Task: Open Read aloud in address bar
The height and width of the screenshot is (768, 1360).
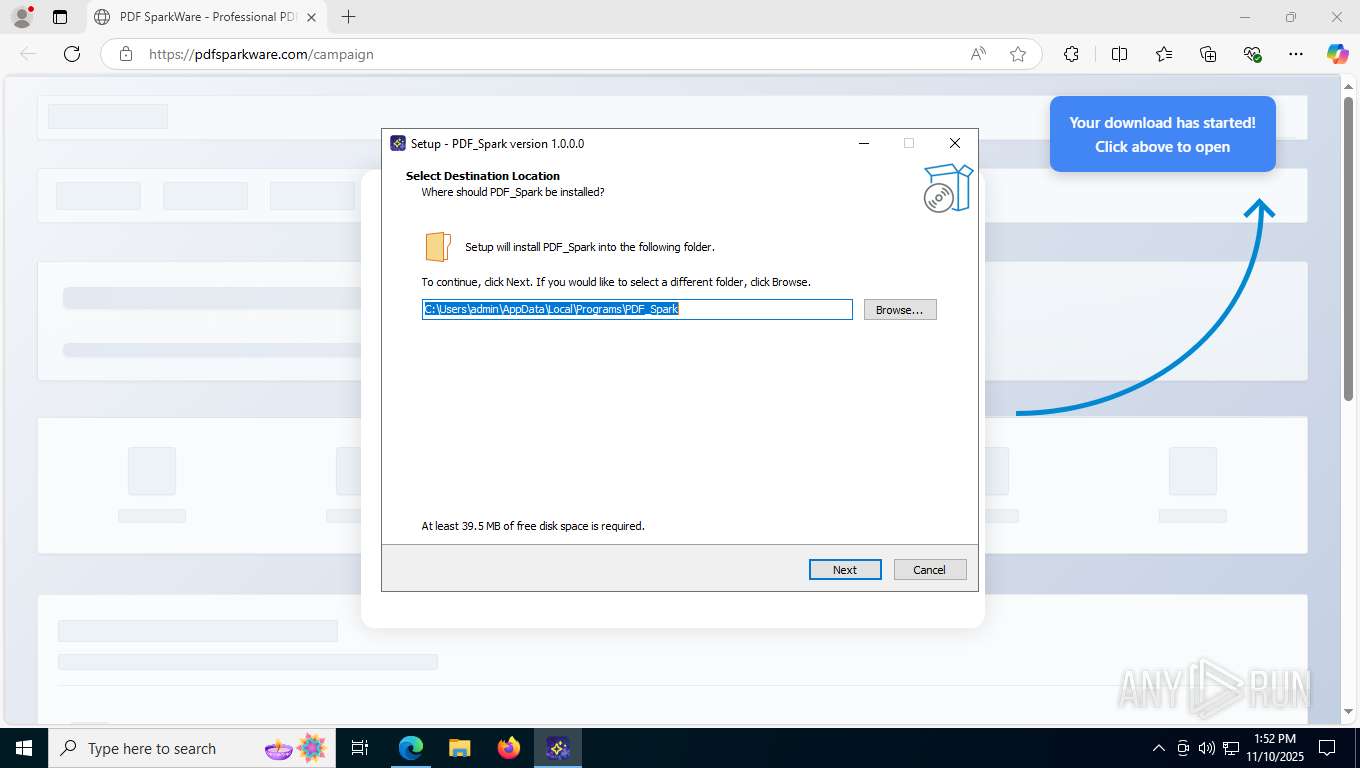Action: (978, 54)
